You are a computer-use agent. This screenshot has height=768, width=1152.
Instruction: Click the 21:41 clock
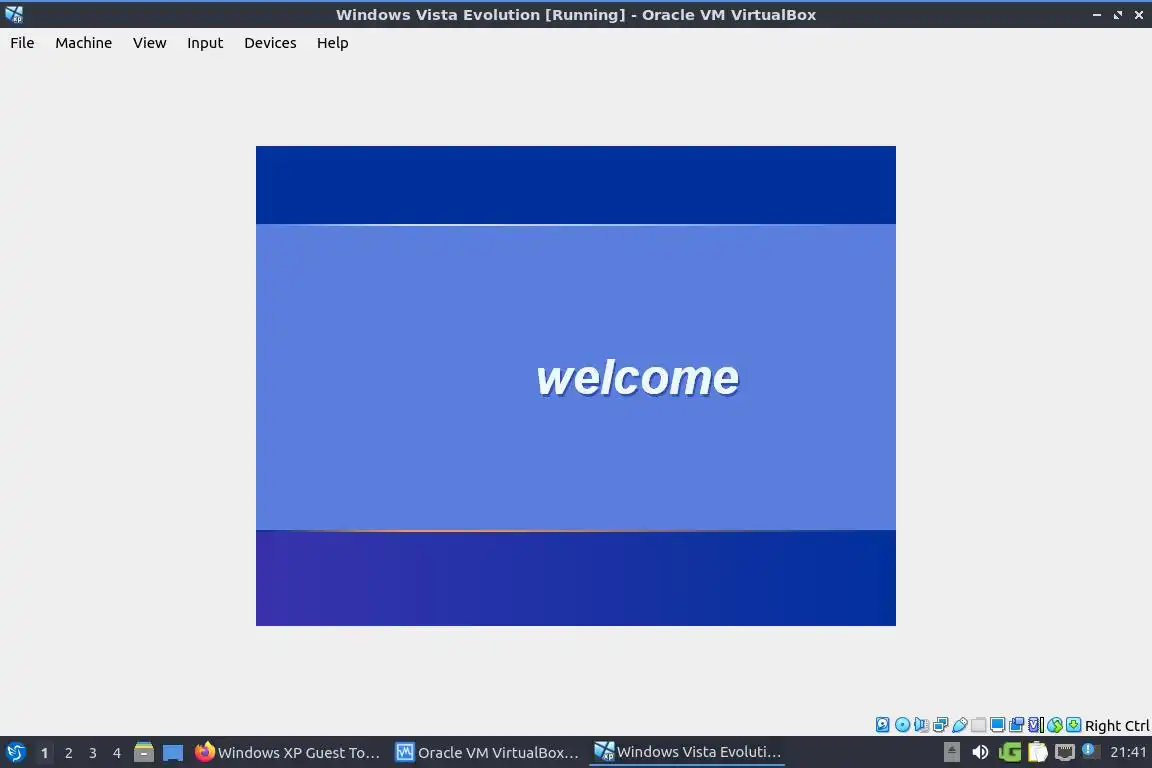pos(1128,752)
